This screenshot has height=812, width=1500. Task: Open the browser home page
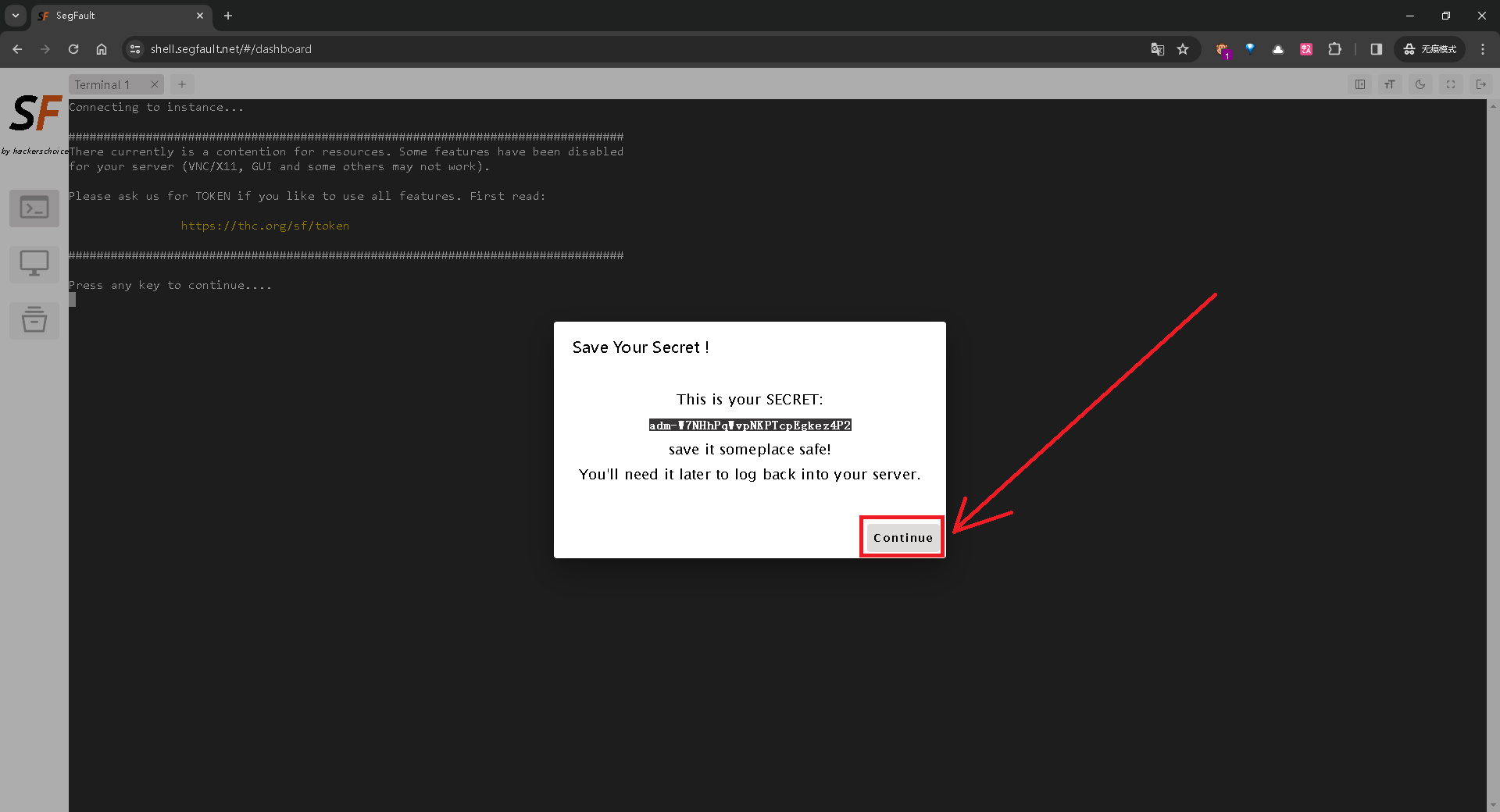pos(102,49)
